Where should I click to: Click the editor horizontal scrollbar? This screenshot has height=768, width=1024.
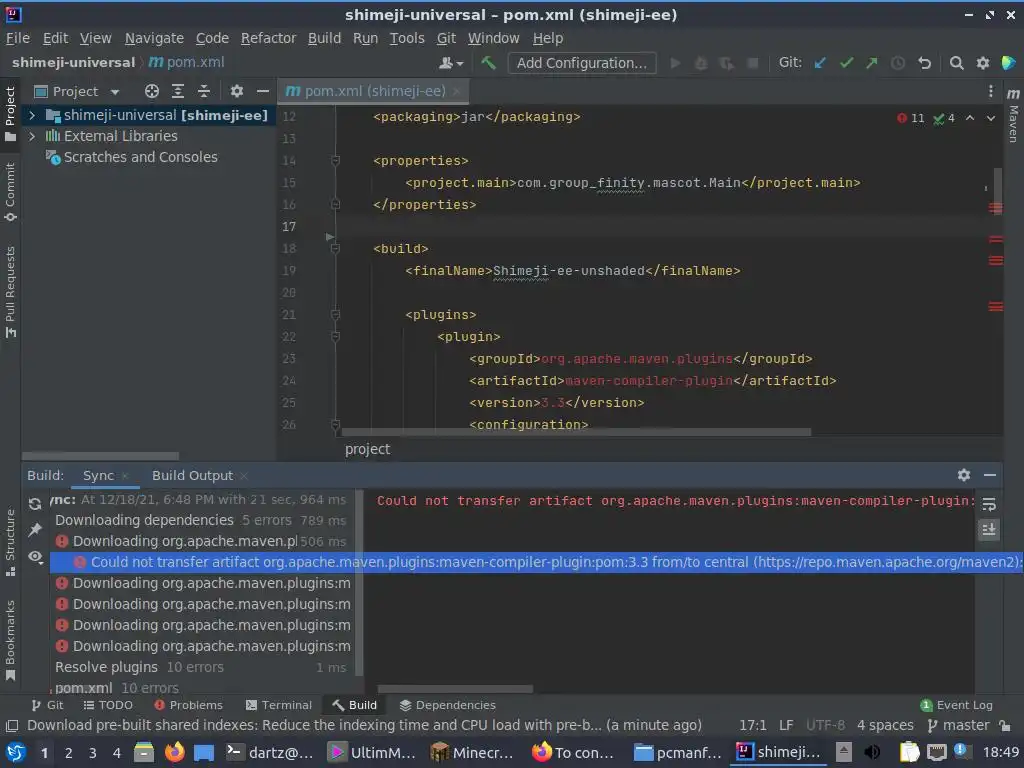click(576, 432)
